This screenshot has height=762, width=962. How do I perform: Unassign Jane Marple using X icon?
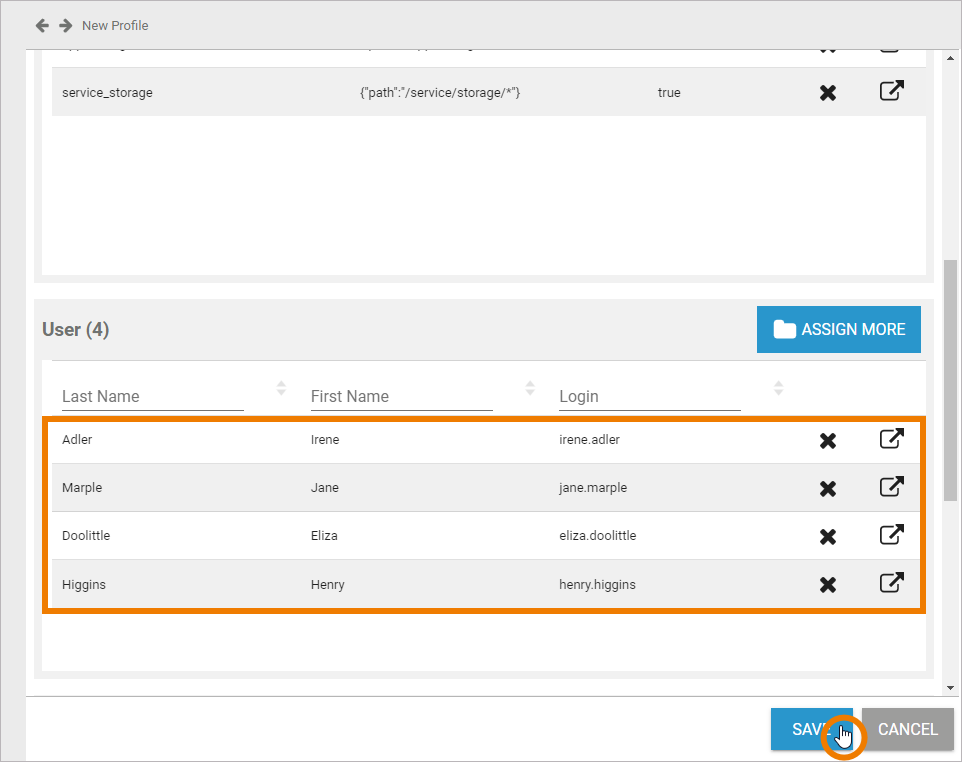(828, 489)
